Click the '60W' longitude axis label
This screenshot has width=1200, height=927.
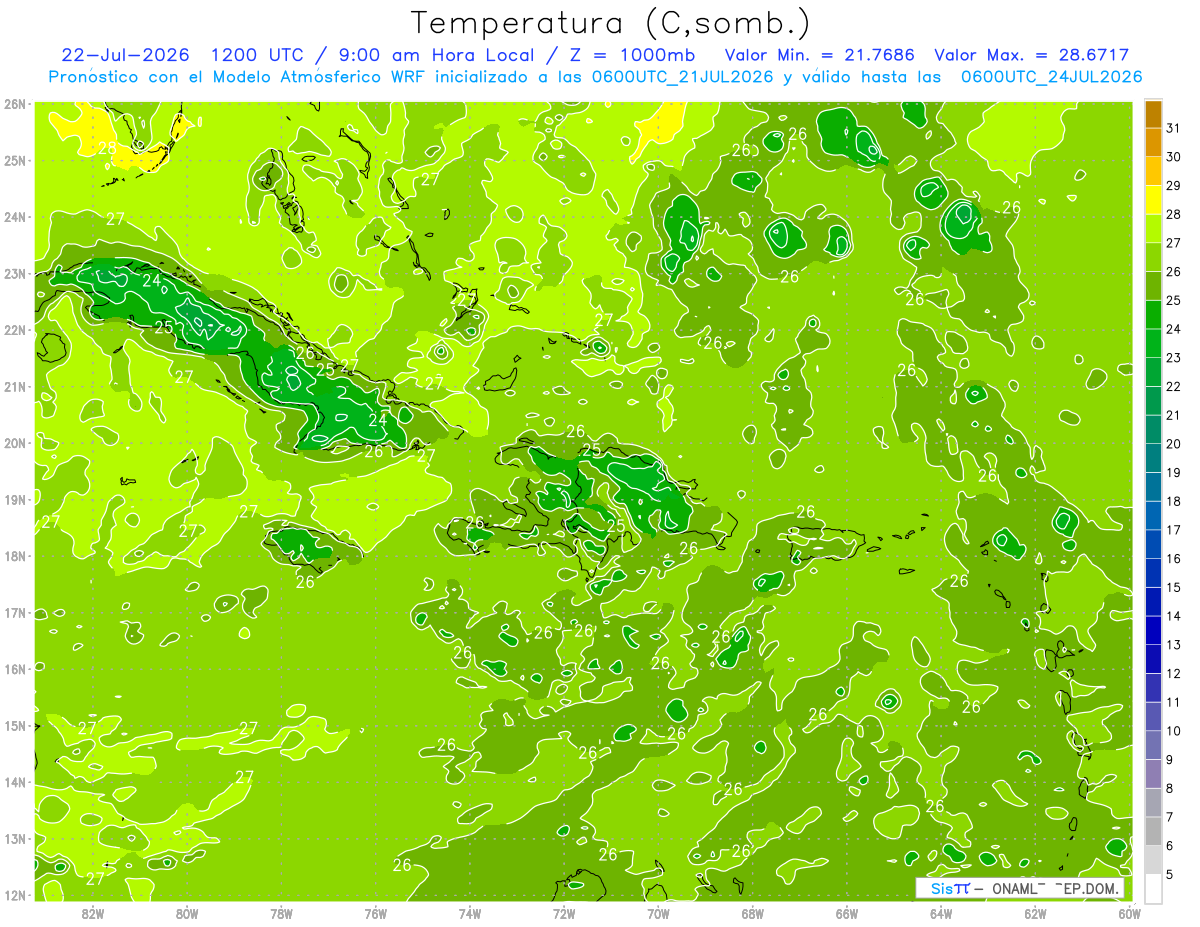[1129, 912]
